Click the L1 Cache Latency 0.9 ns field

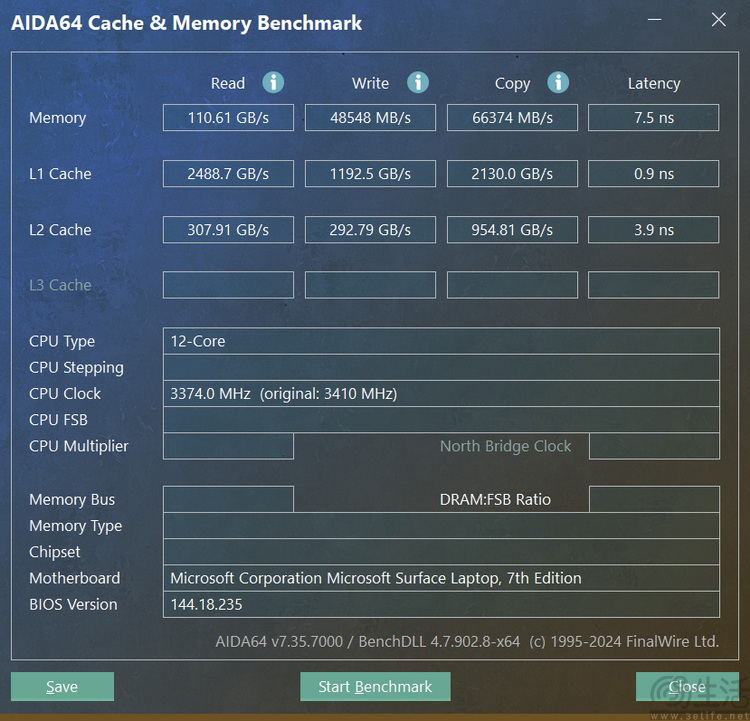[x=653, y=174]
